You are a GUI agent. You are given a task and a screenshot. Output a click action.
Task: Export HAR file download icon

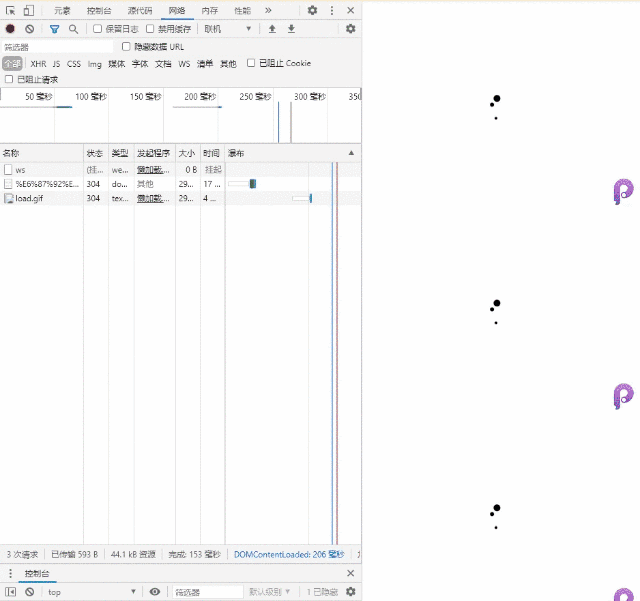291,29
